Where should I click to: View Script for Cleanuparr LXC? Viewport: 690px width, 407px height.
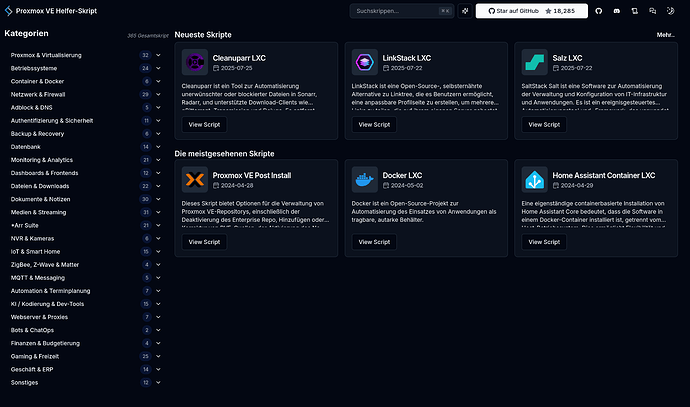click(x=204, y=125)
